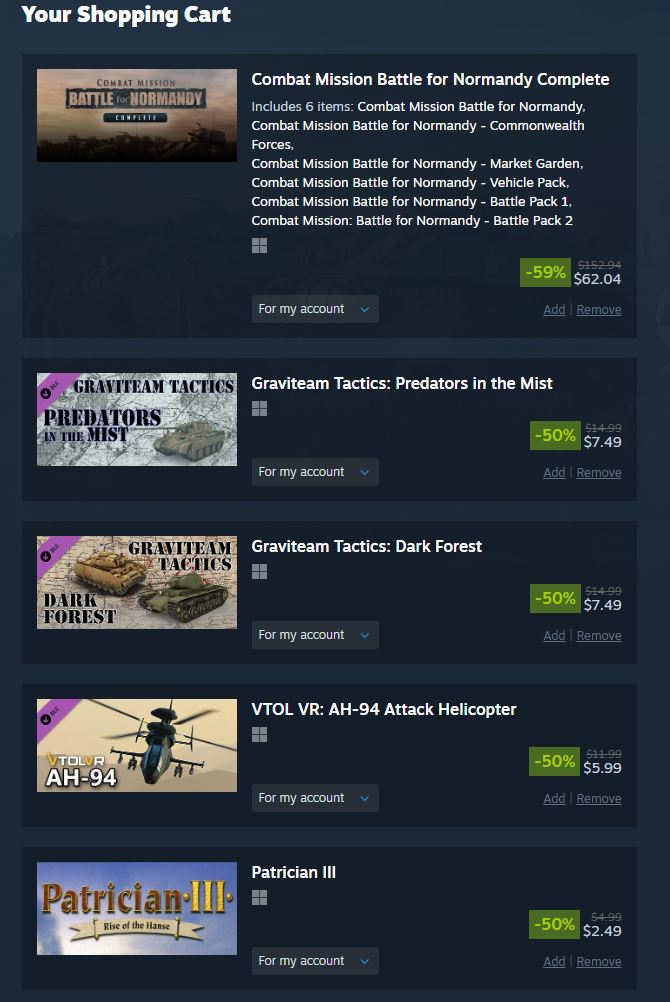Click Windows icon for Dark Forest

[x=260, y=571]
